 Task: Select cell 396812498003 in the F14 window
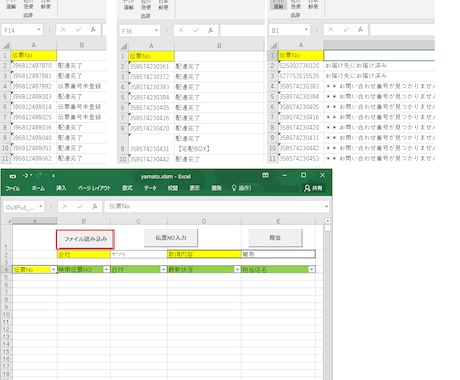tap(34, 97)
